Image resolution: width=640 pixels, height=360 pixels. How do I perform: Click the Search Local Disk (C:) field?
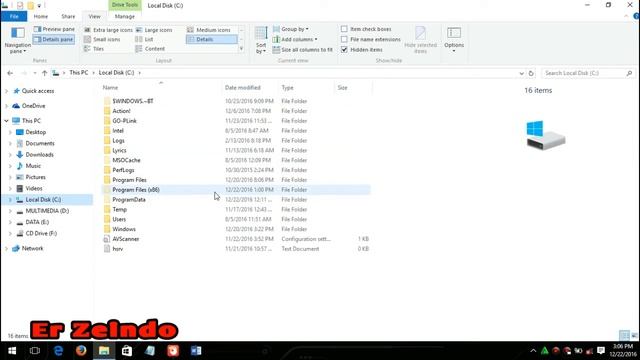588,73
